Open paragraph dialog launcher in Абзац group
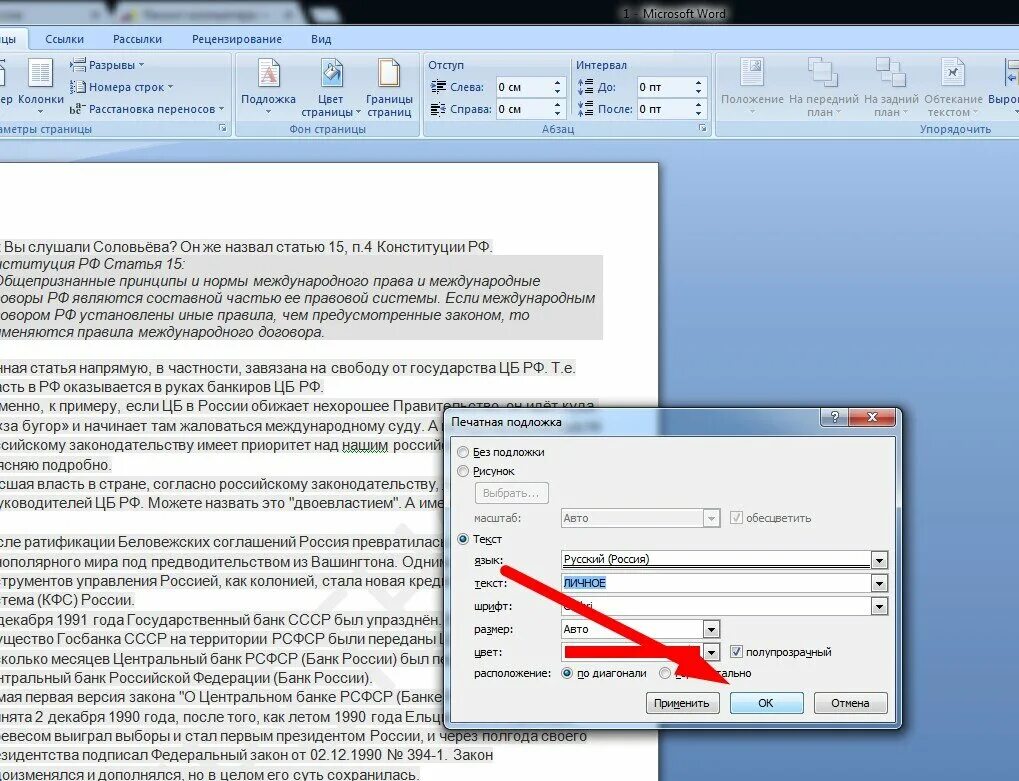 point(703,129)
